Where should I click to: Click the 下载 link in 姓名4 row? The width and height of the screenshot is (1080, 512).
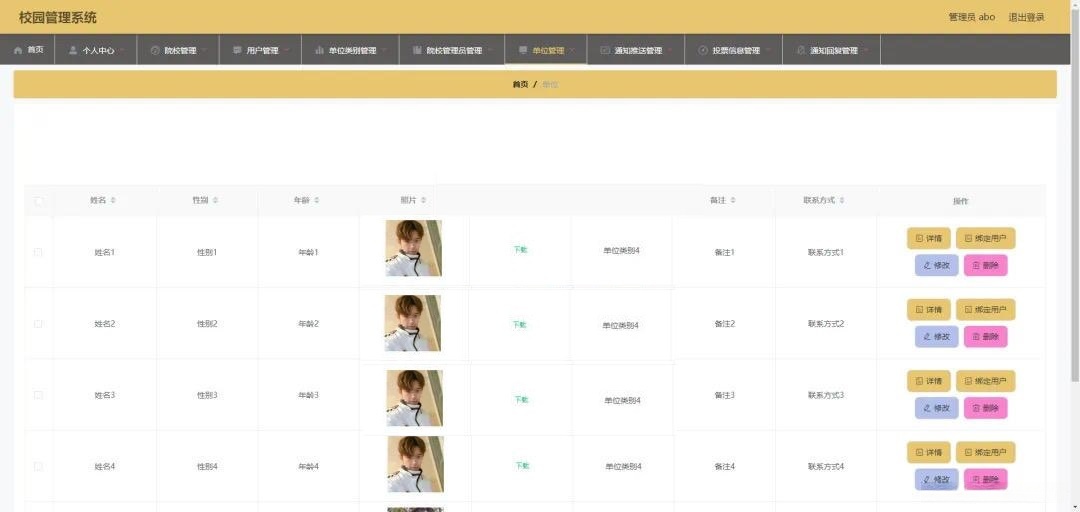[x=522, y=465]
